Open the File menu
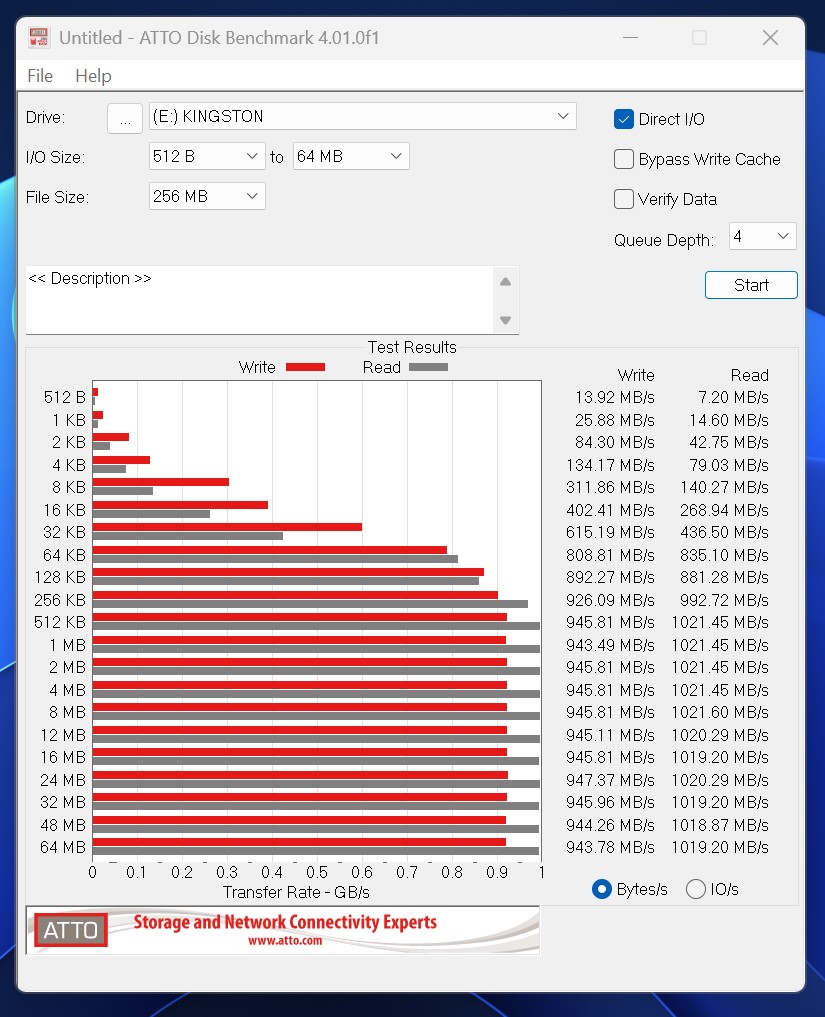 coord(40,76)
